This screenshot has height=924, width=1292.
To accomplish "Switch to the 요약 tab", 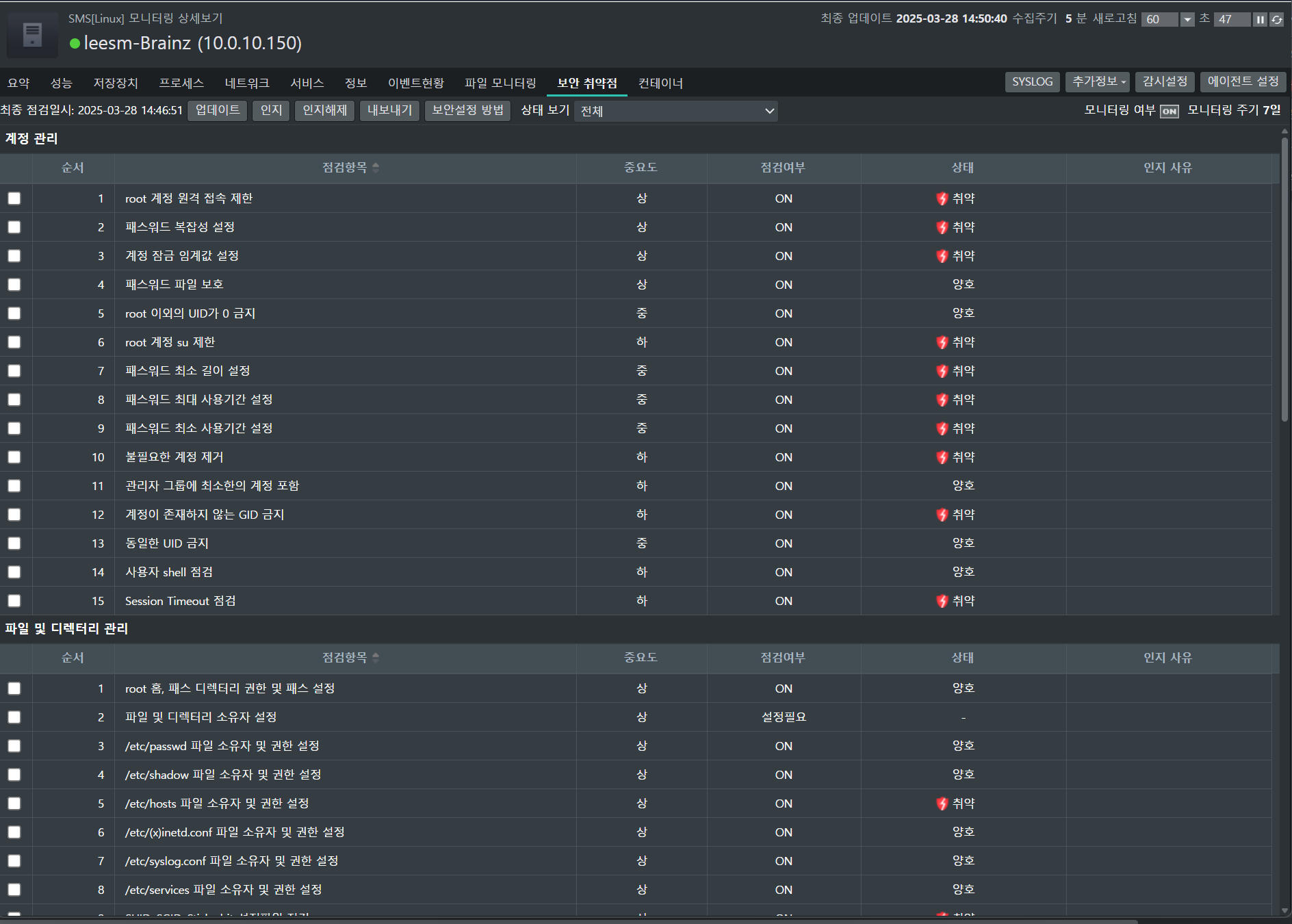I will click(18, 83).
